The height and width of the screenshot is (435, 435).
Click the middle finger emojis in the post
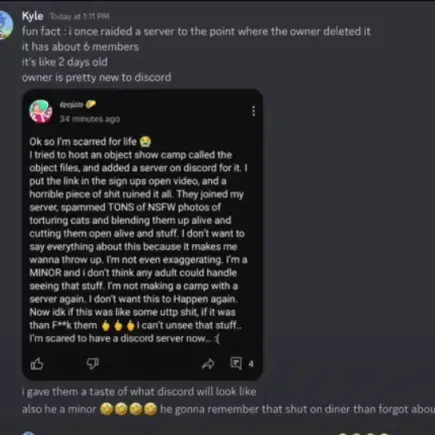[118, 325]
